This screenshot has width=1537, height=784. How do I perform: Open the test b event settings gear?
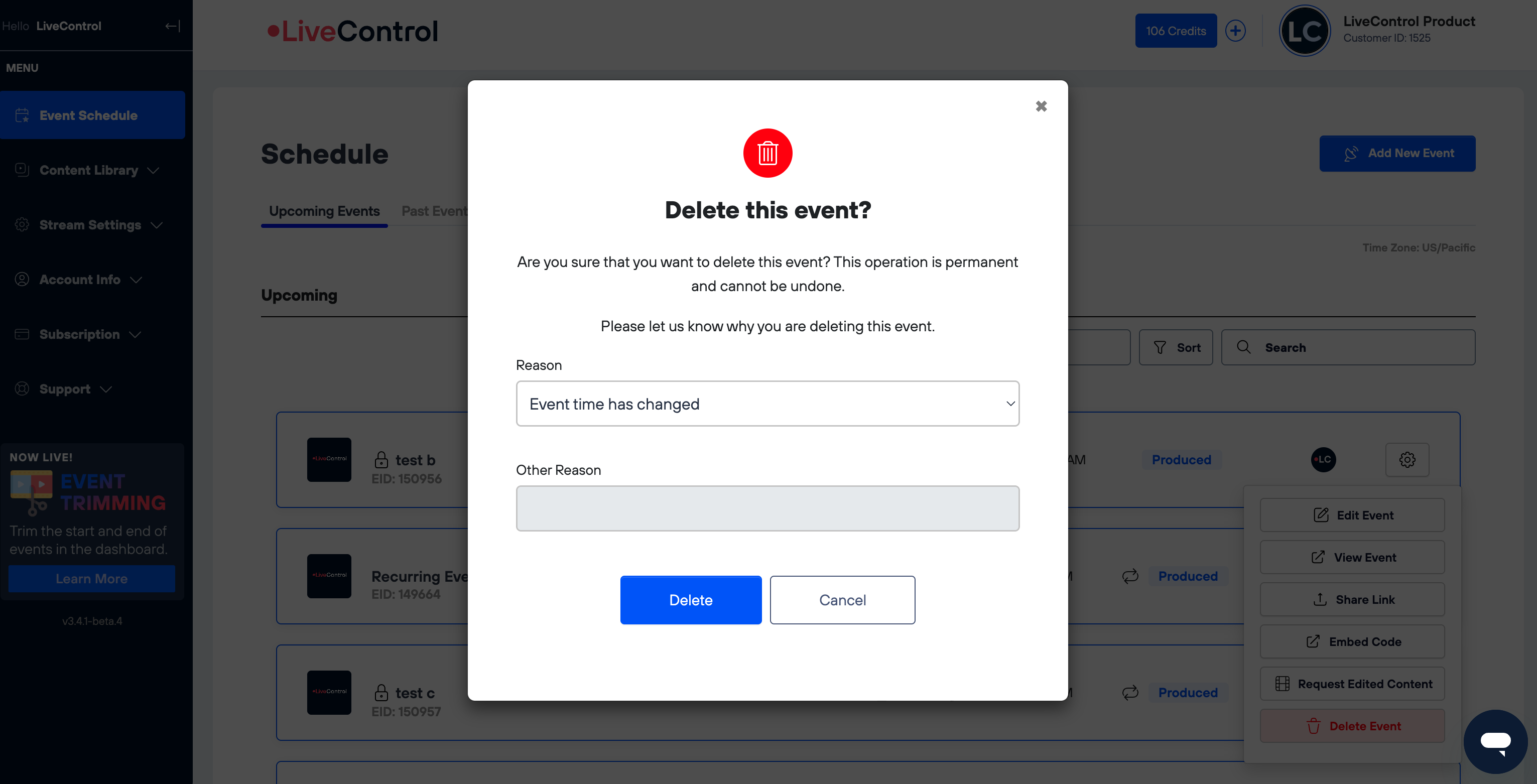tap(1407, 459)
